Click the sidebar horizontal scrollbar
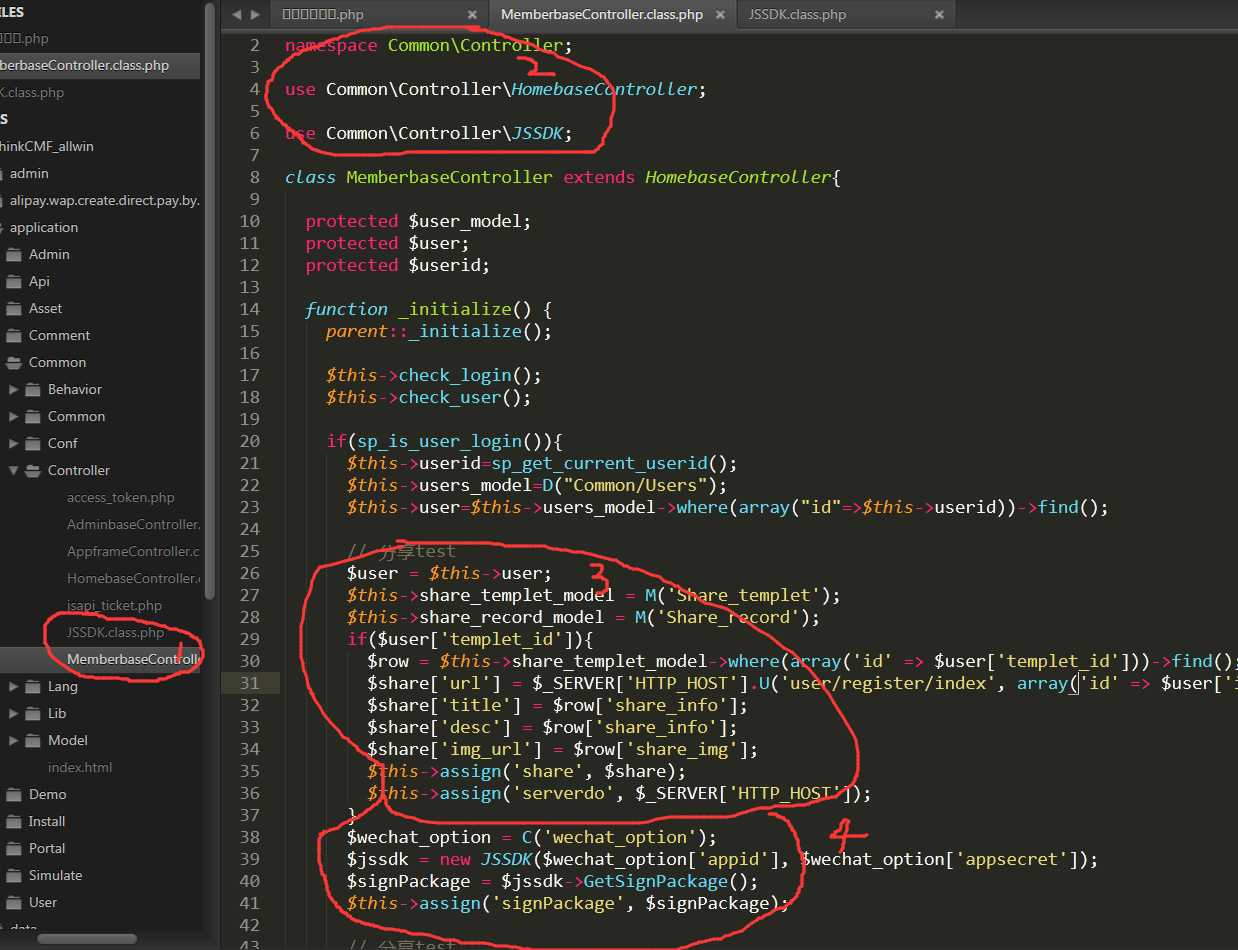 pyautogui.click(x=86, y=939)
